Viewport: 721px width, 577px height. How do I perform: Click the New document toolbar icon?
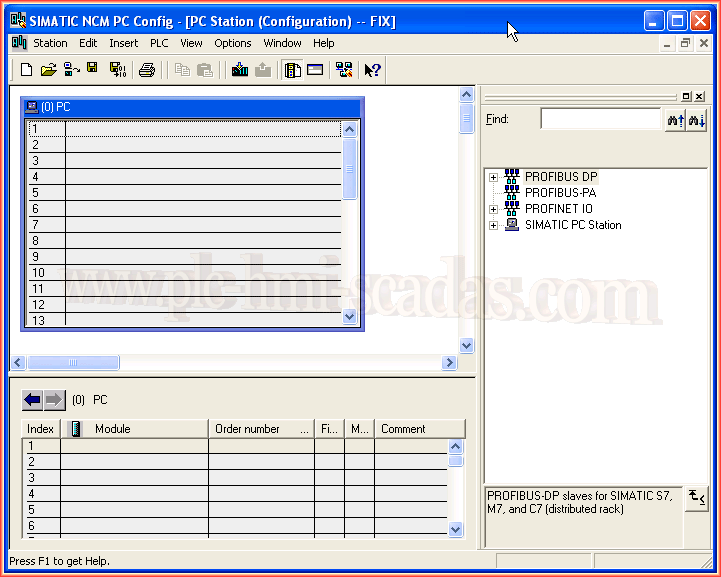(27, 70)
